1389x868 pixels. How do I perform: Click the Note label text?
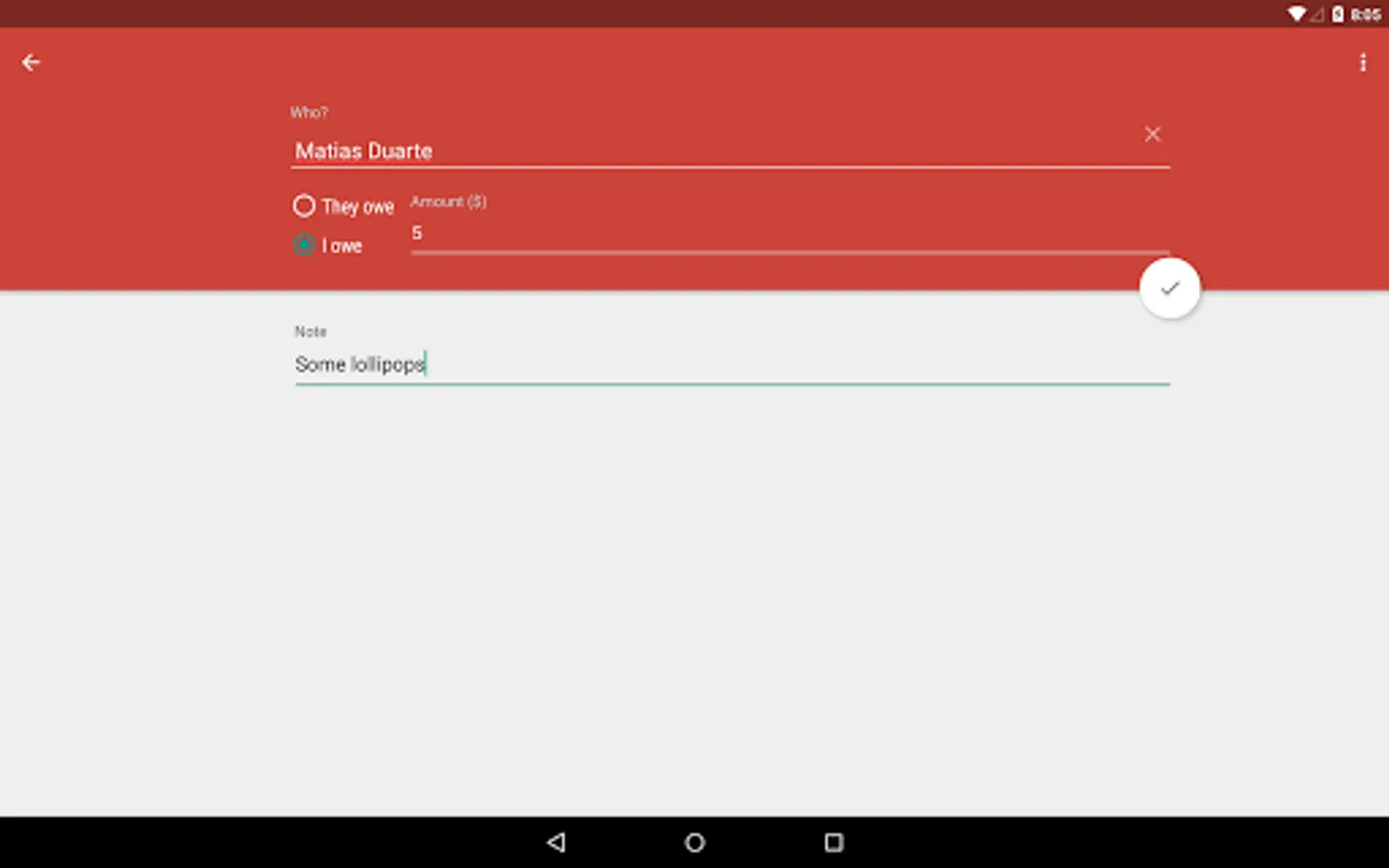tap(311, 332)
